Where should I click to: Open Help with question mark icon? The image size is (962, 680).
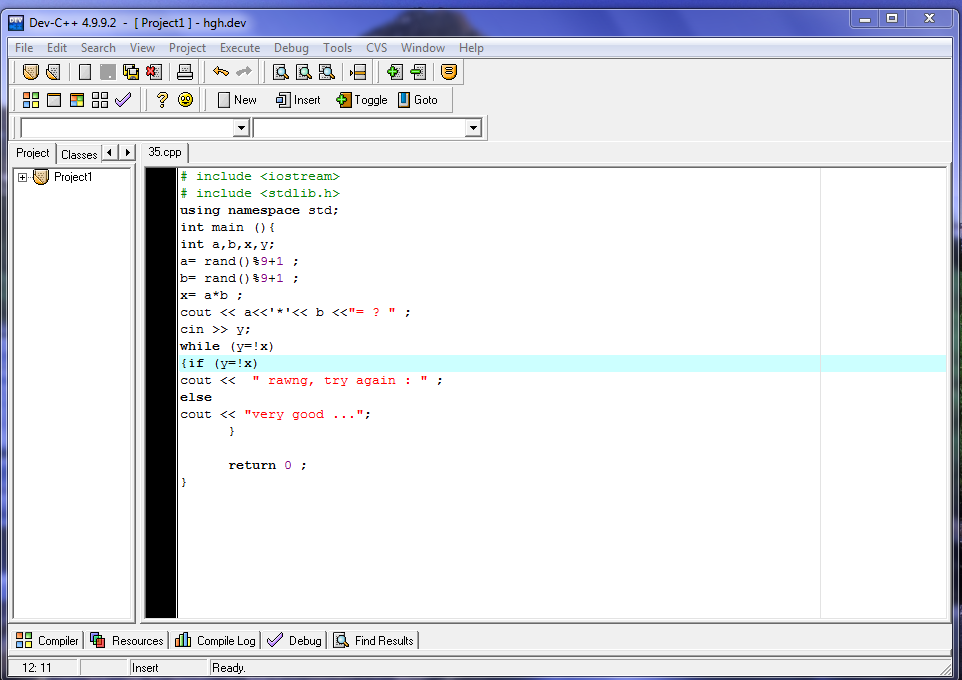[x=162, y=100]
